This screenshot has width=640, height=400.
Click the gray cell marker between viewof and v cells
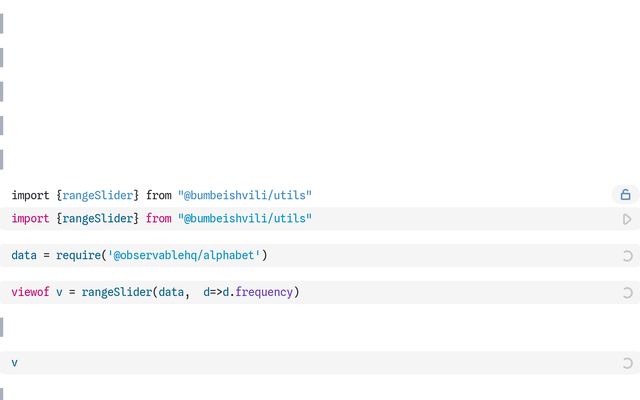coord(2,327)
